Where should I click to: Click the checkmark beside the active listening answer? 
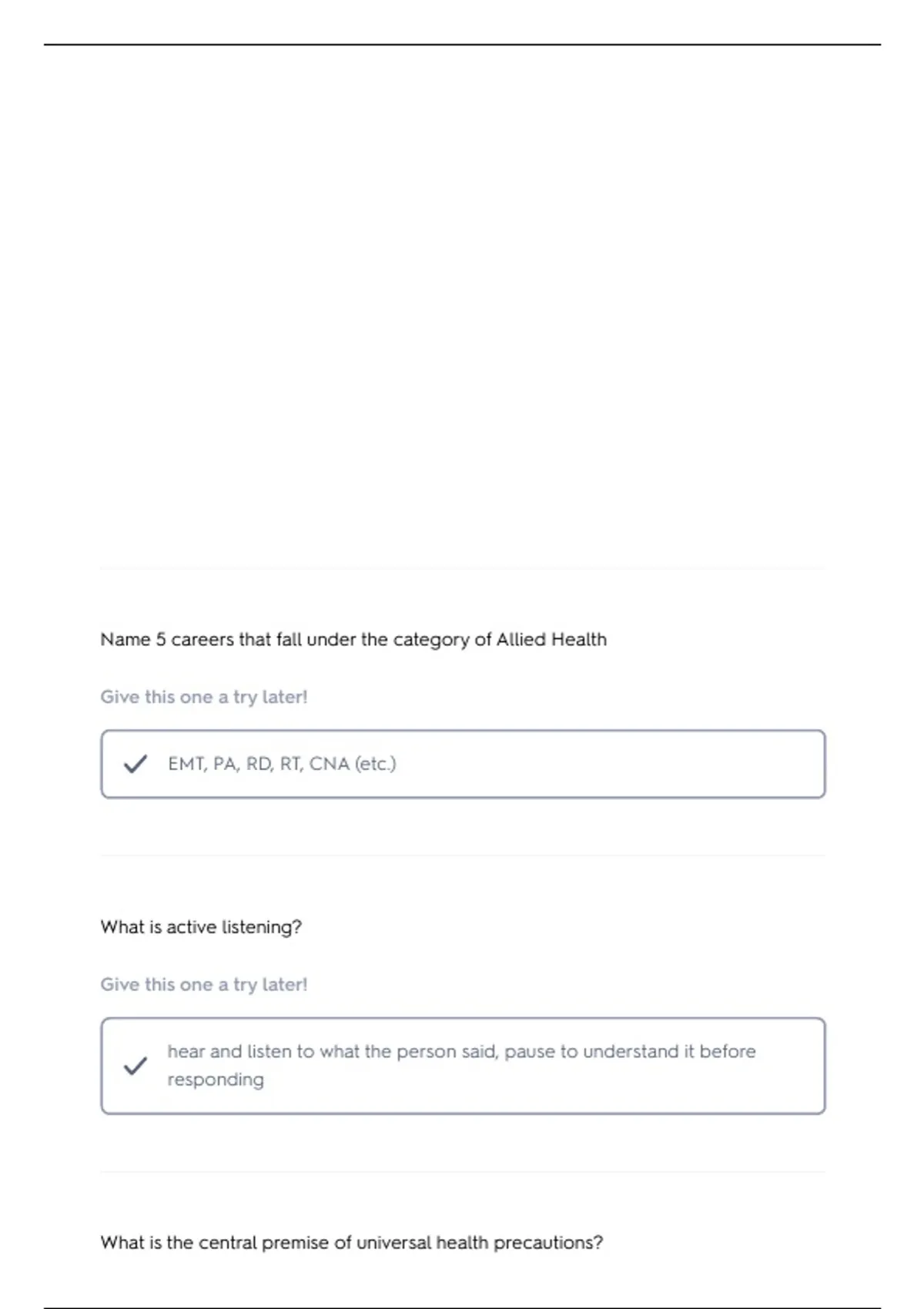point(136,1066)
